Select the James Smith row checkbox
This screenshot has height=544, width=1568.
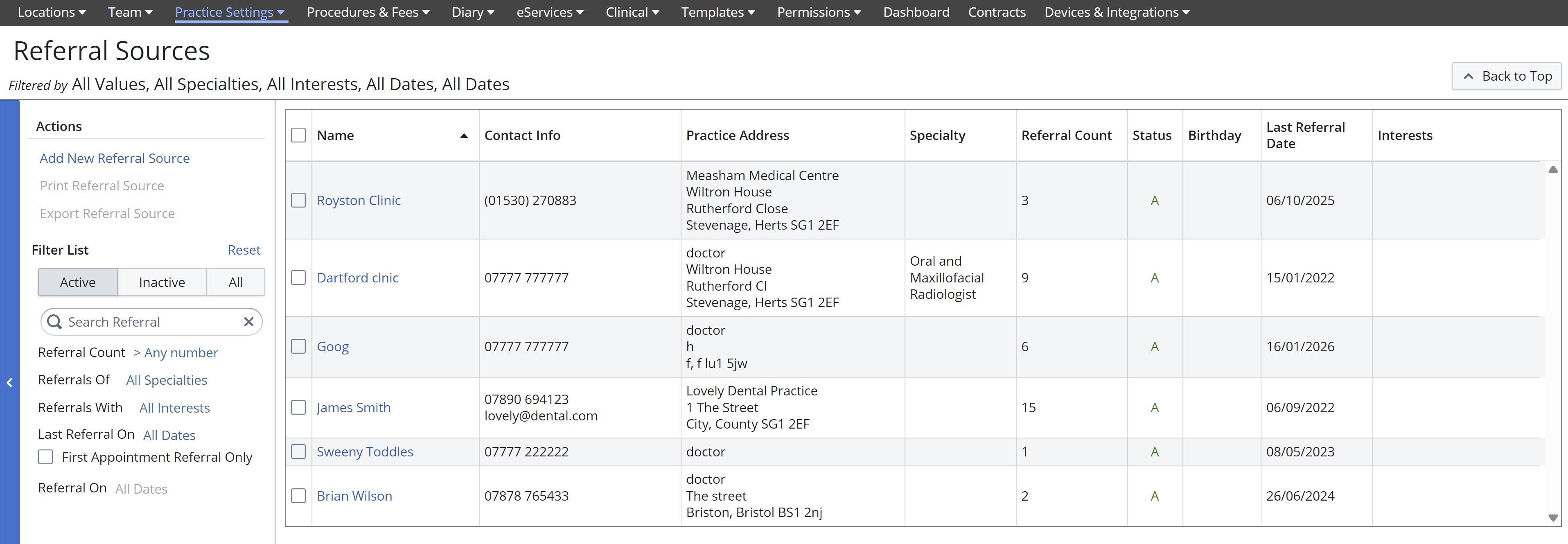pyautogui.click(x=298, y=407)
